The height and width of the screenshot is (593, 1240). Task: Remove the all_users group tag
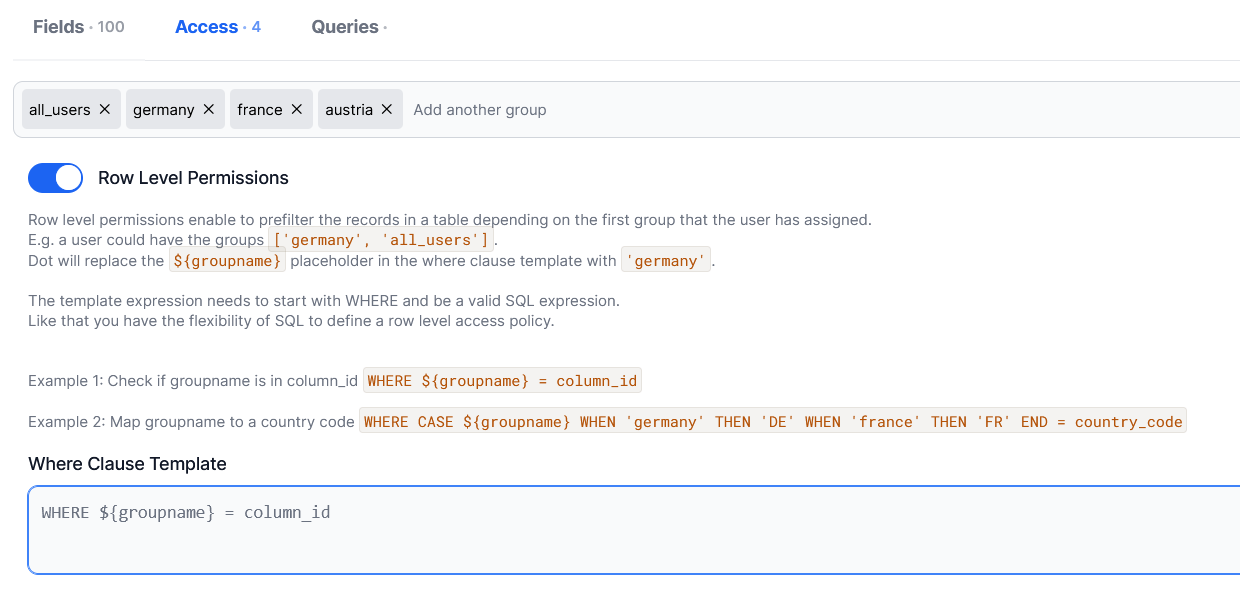(104, 110)
